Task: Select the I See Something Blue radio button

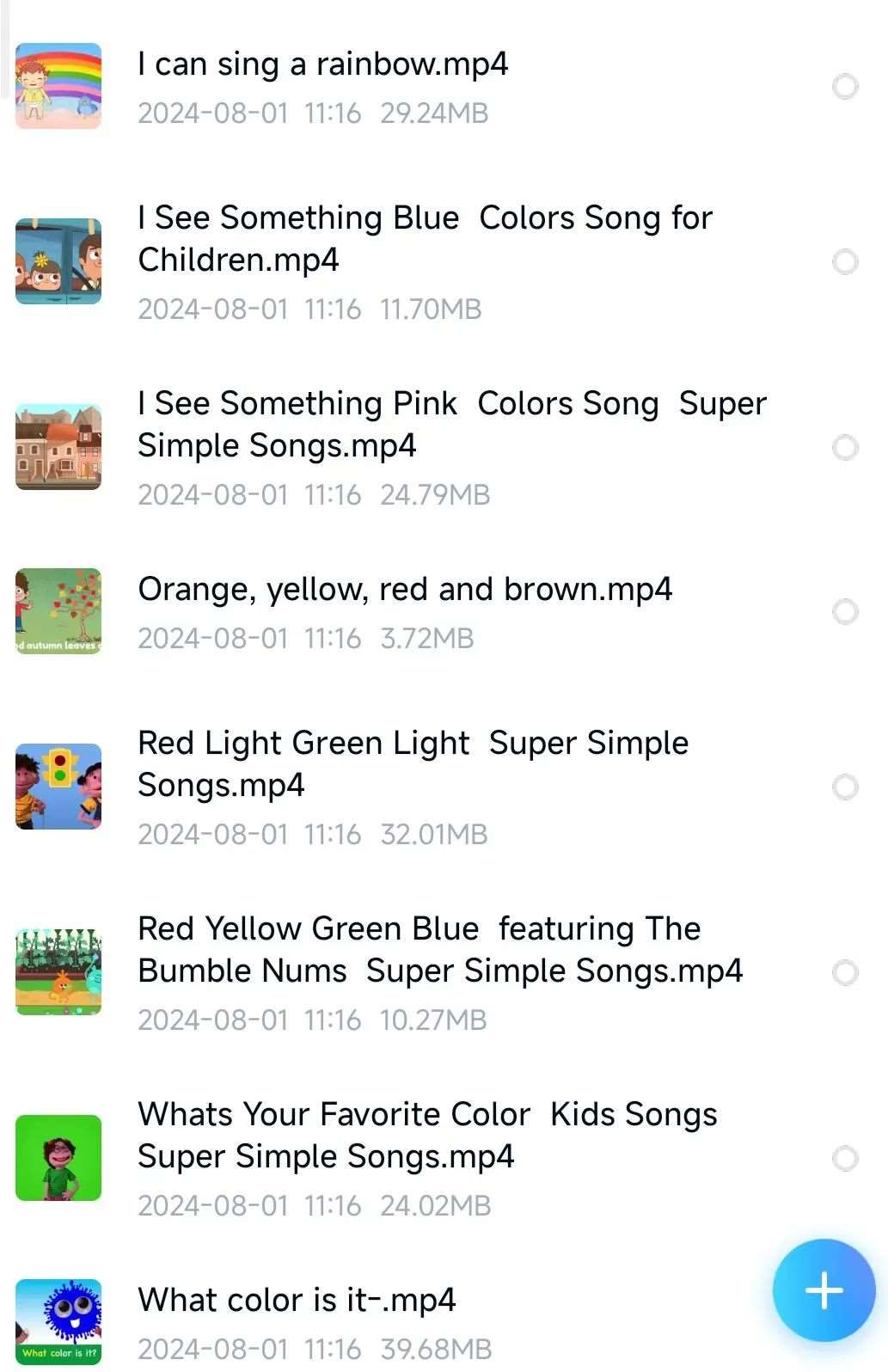Action: 845,261
